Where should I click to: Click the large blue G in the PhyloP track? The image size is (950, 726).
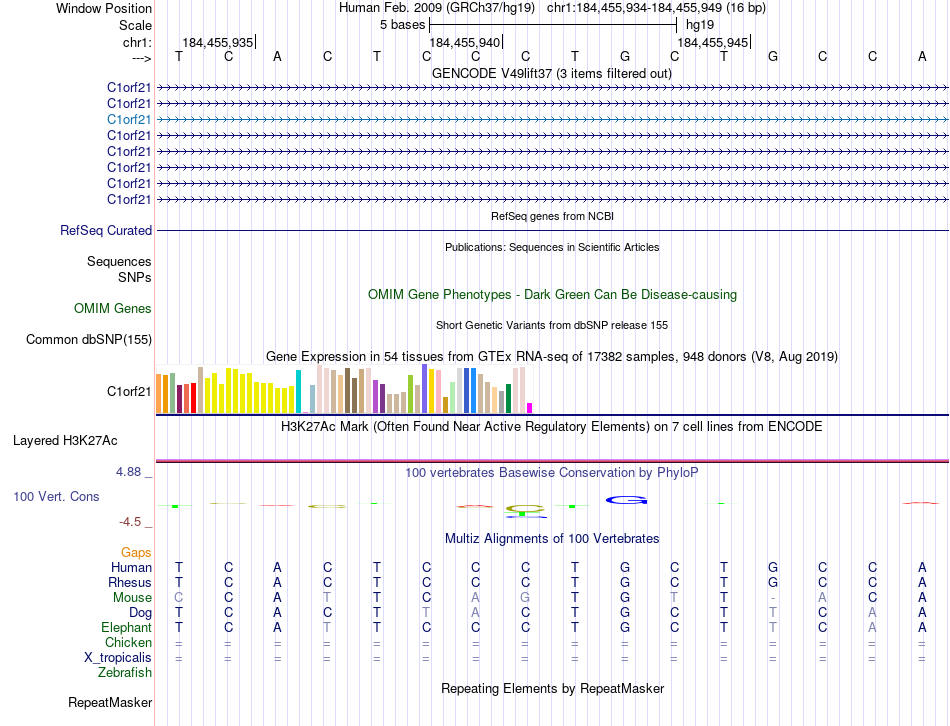(x=626, y=500)
